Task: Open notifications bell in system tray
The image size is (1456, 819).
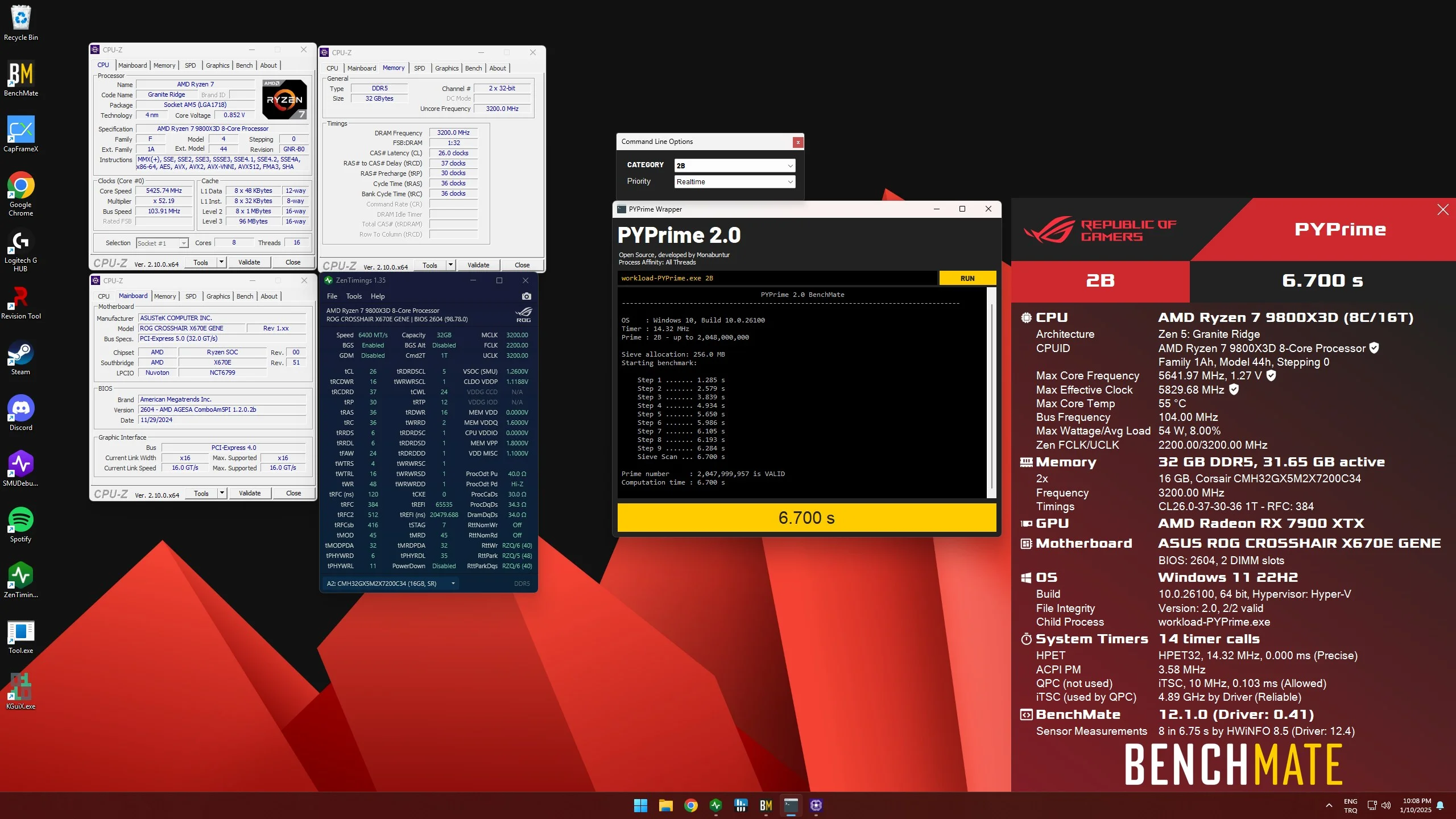Action: pos(1440,805)
